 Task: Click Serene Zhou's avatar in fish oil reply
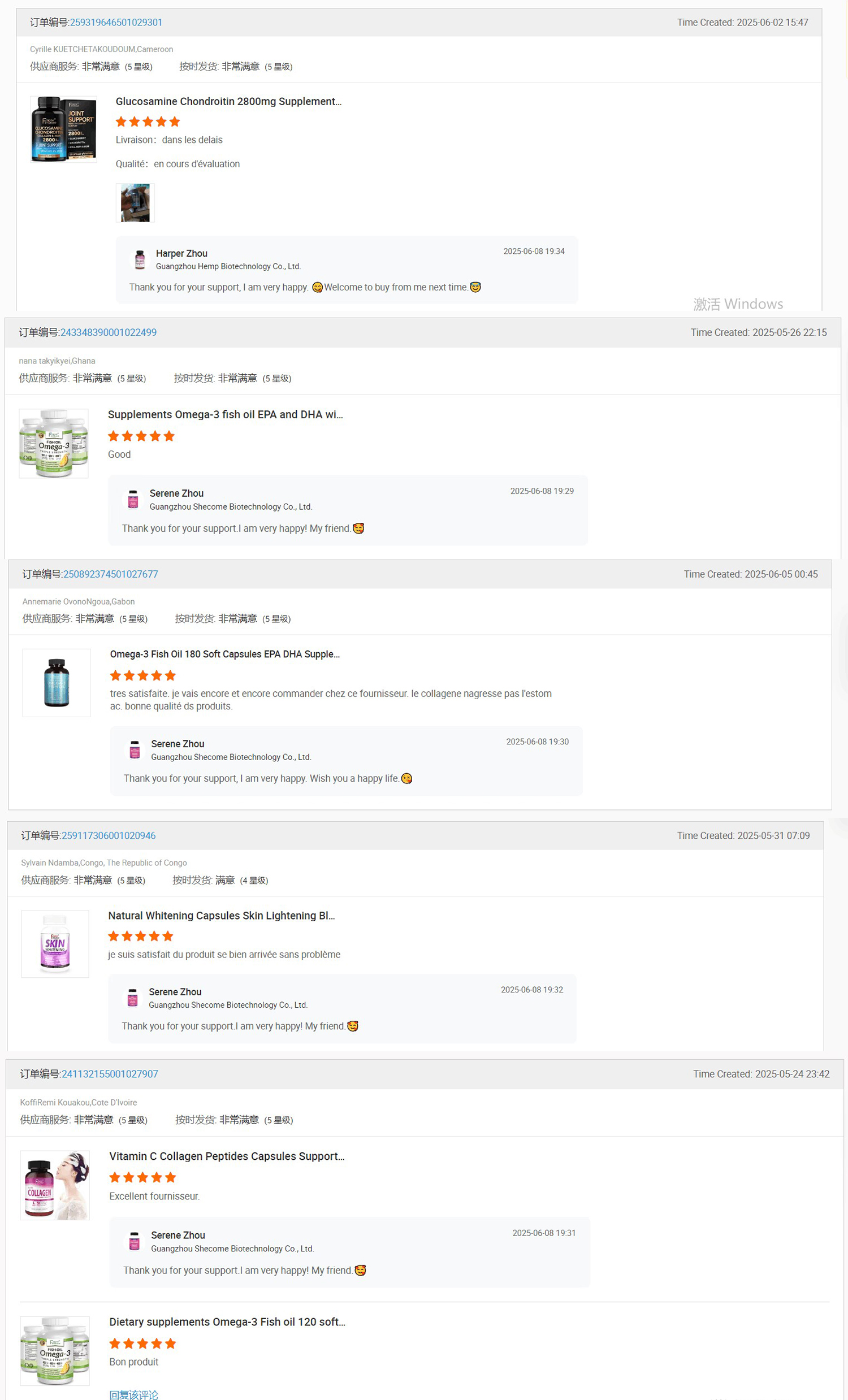[x=132, y=499]
